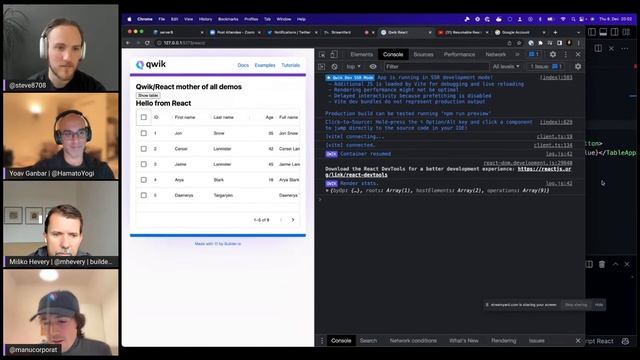The width and height of the screenshot is (640, 360).
Task: Click the issues badge in DevTools tab row
Action: [x=533, y=54]
